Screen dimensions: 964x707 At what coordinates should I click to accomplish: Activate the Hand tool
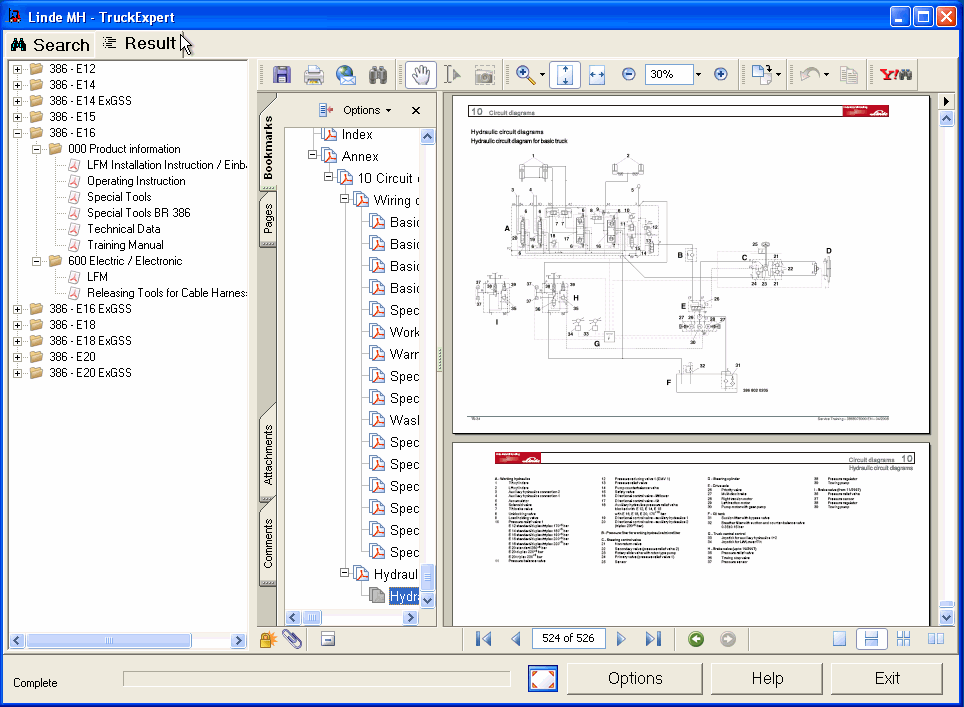click(x=421, y=75)
